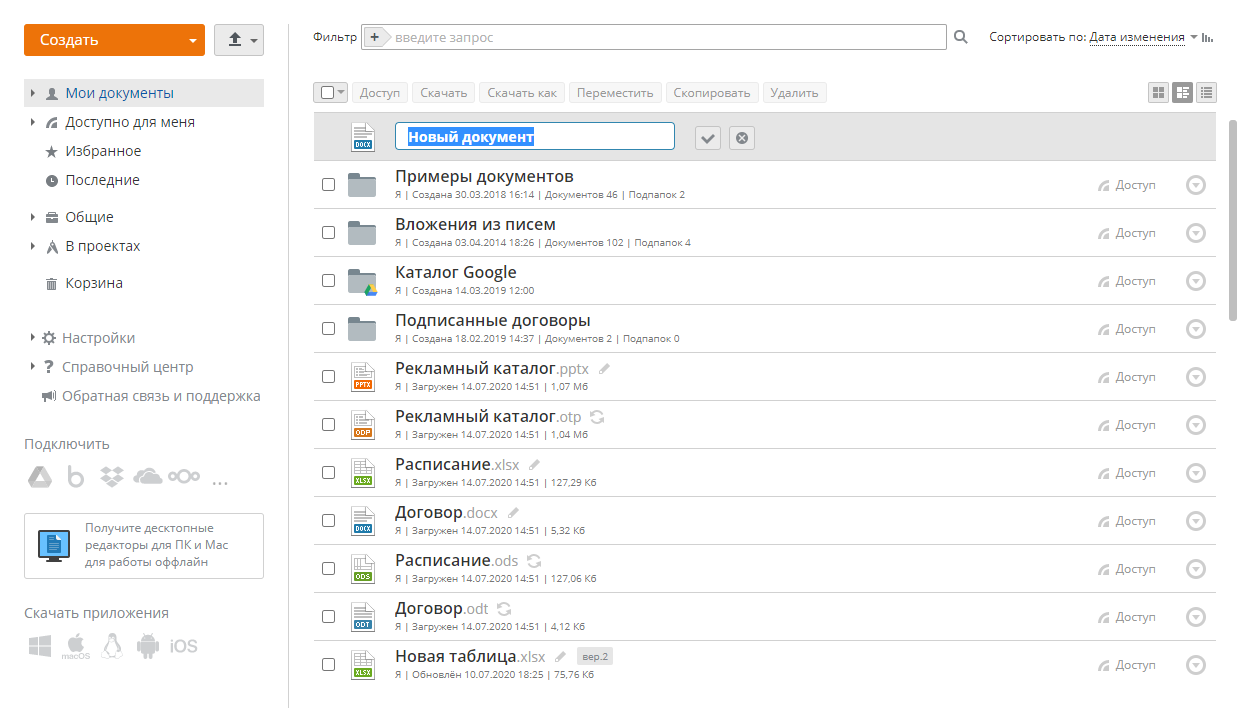The image size is (1240, 708).
Task: Click the Удалить toolbar button
Action: [795, 92]
